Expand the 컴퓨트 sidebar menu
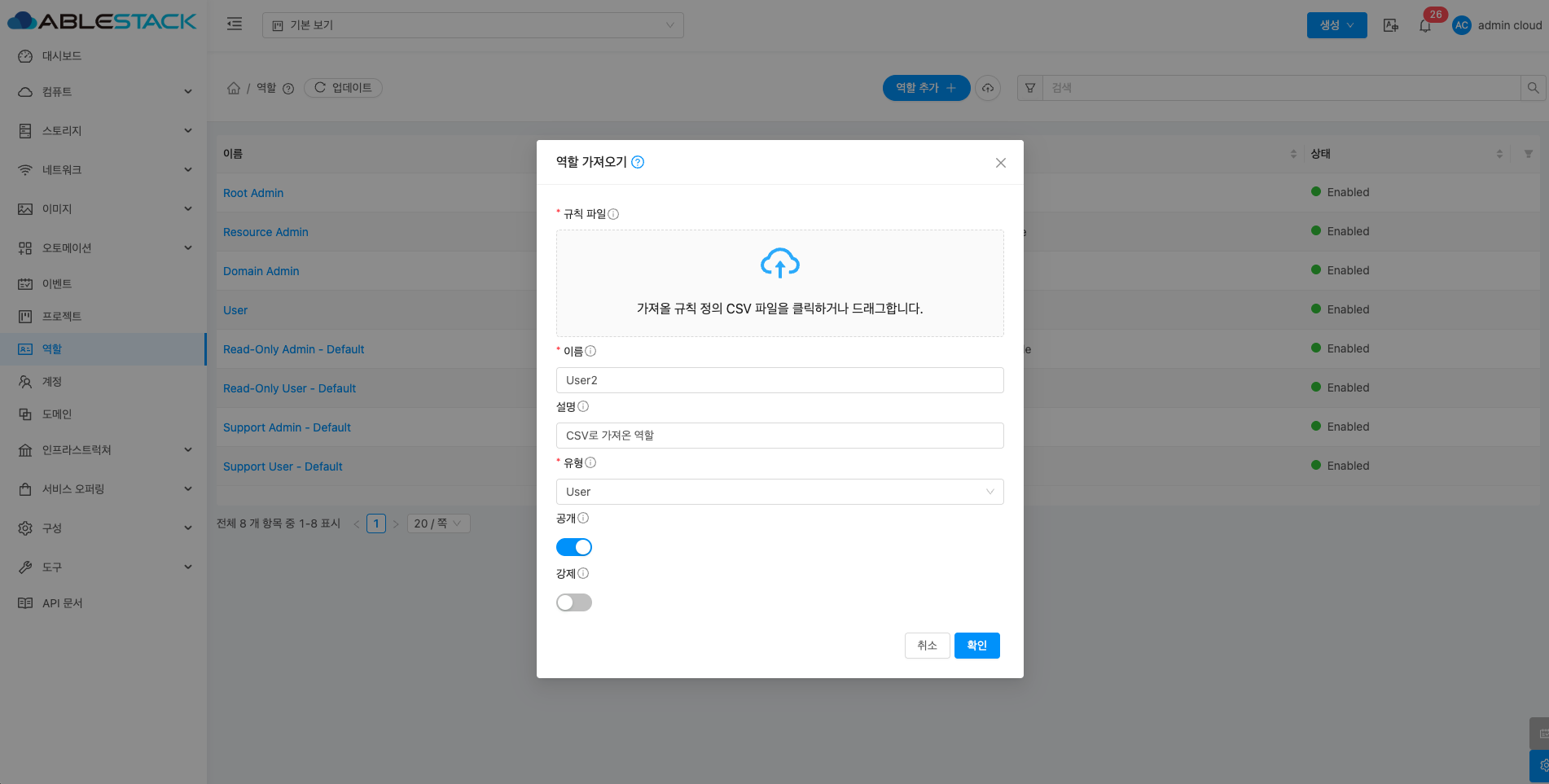The width and height of the screenshot is (1549, 784). [103, 92]
